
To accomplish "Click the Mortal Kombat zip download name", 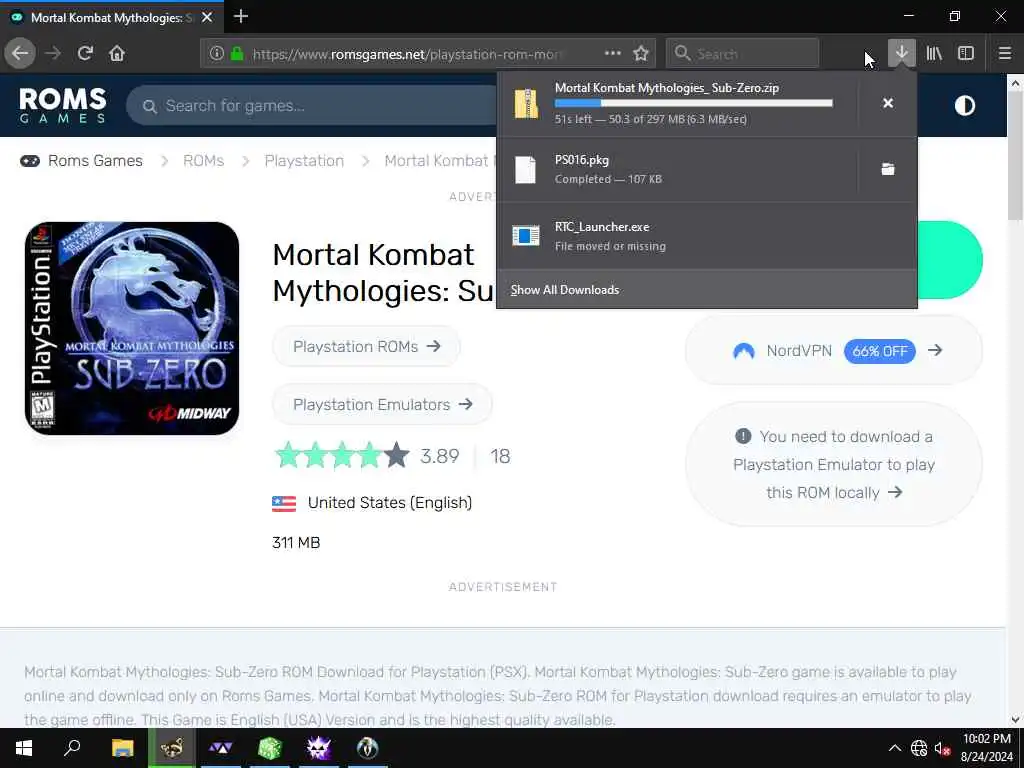I will tap(667, 88).
